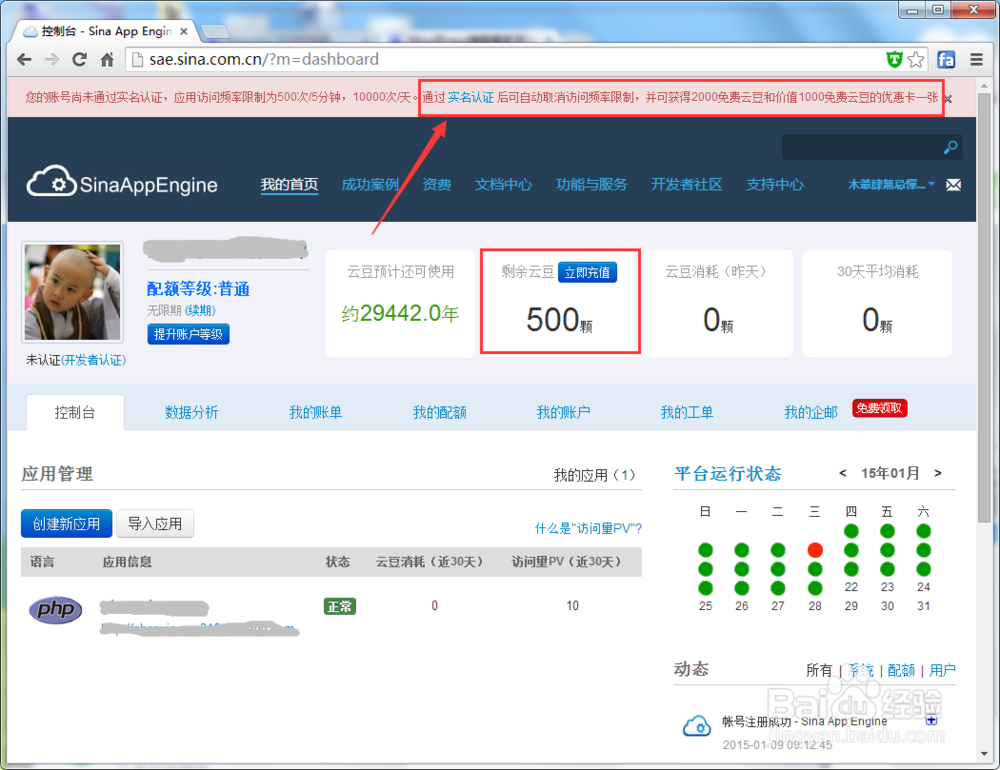
Task: Go to the browser home page icon
Action: pyautogui.click(x=107, y=59)
